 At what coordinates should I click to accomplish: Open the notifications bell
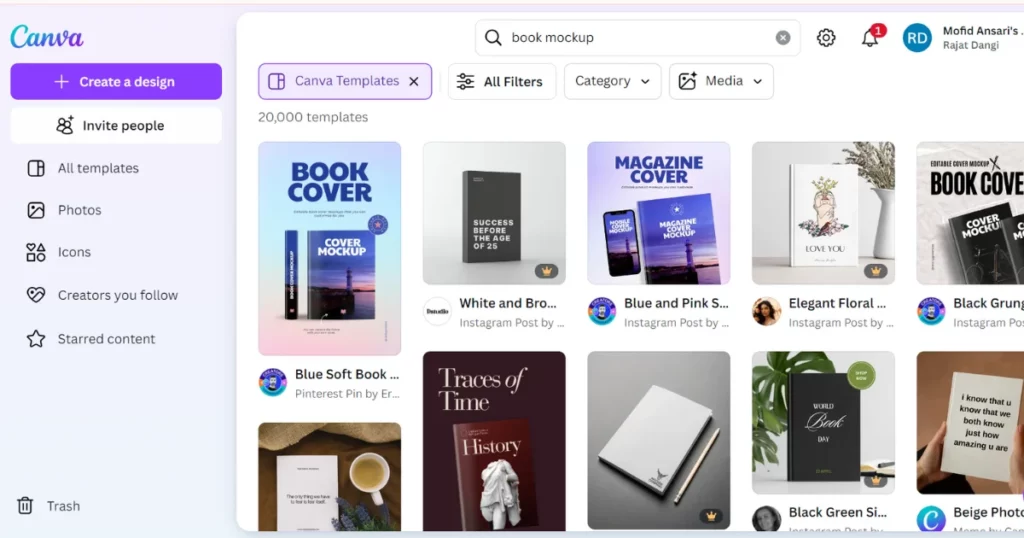[870, 38]
